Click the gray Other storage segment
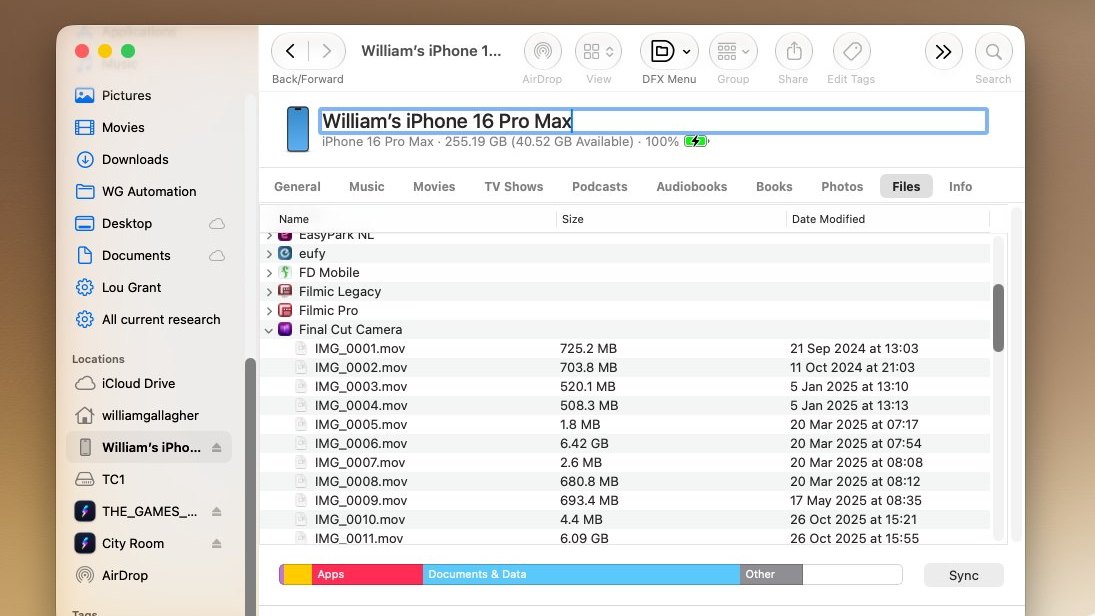The image size is (1095, 616). pyautogui.click(x=771, y=574)
